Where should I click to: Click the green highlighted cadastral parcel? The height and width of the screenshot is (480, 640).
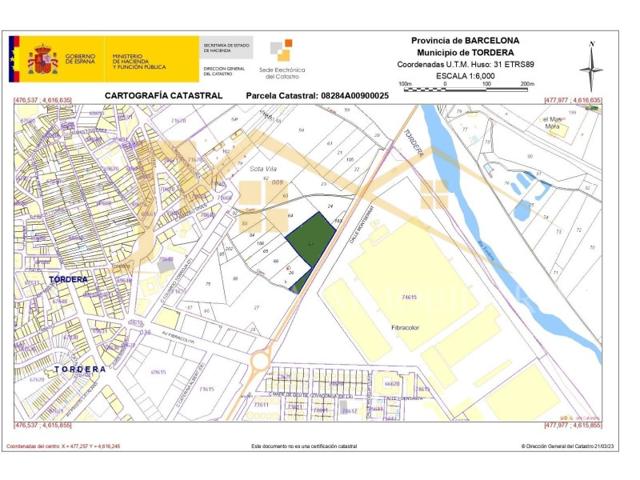311,240
